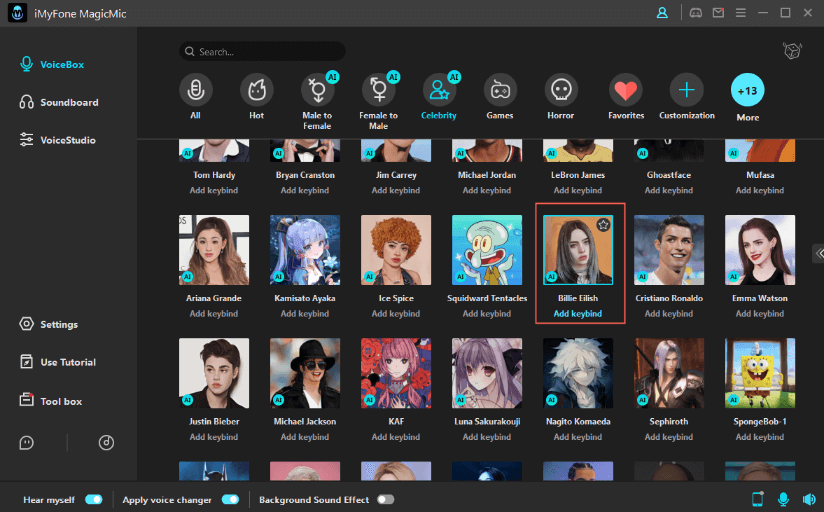
Task: Click the iMyFone MagicMic logo
Action: pyautogui.click(x=17, y=13)
